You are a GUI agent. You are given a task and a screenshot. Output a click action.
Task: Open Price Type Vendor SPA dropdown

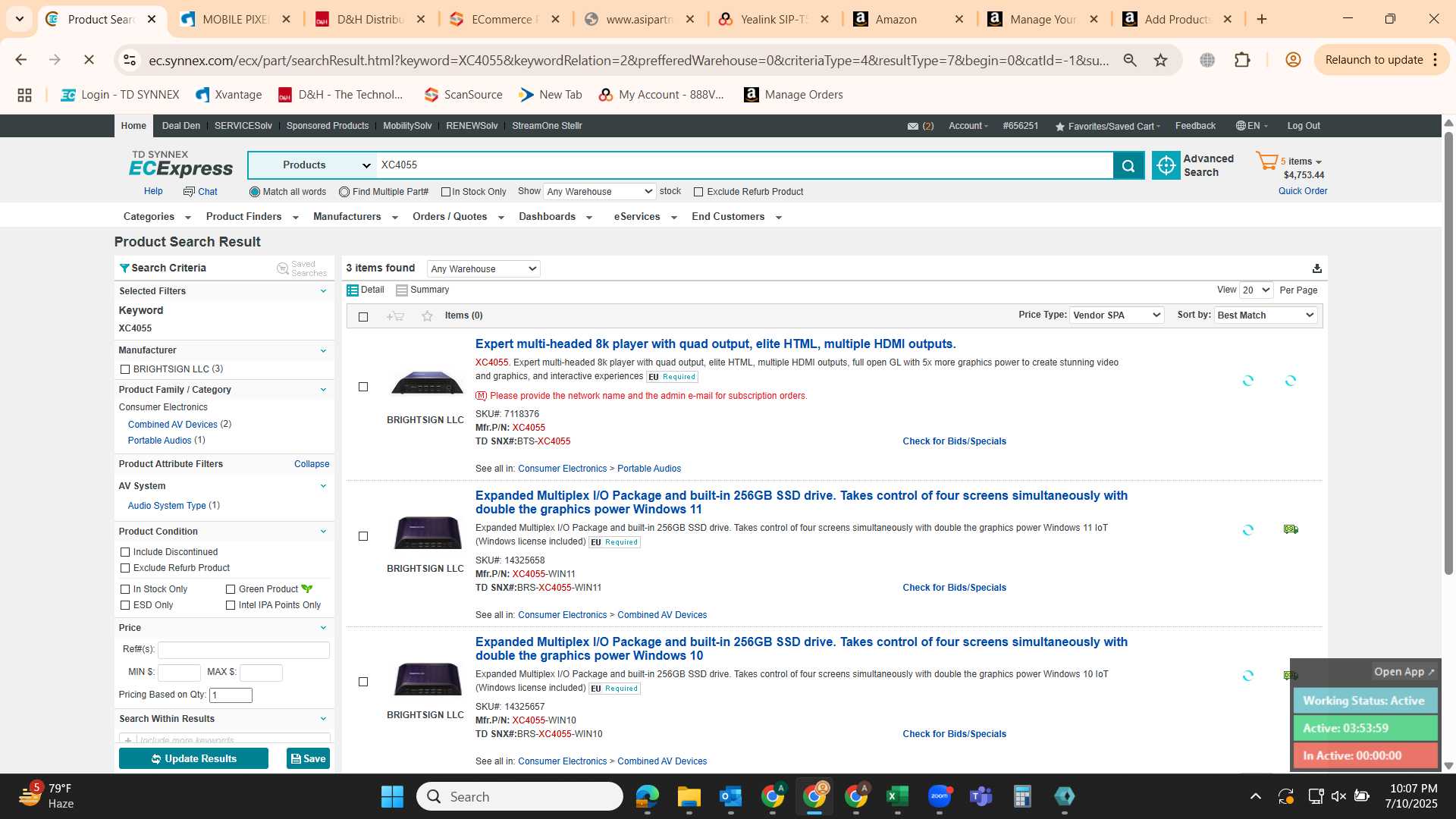[1116, 315]
